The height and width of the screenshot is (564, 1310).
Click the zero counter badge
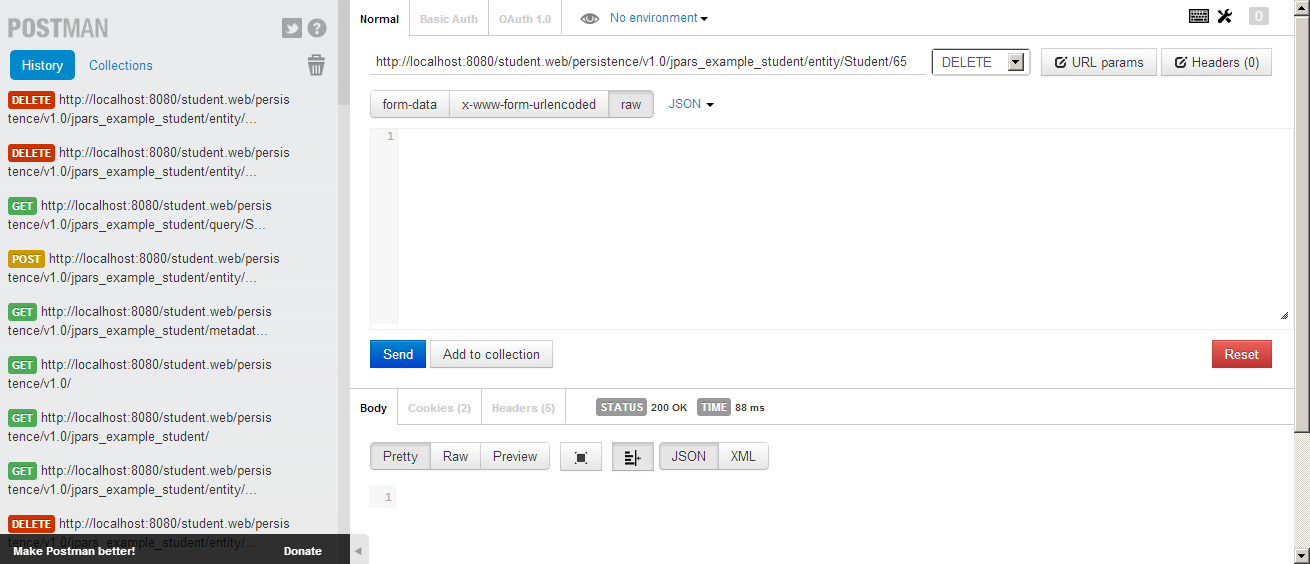point(1259,16)
